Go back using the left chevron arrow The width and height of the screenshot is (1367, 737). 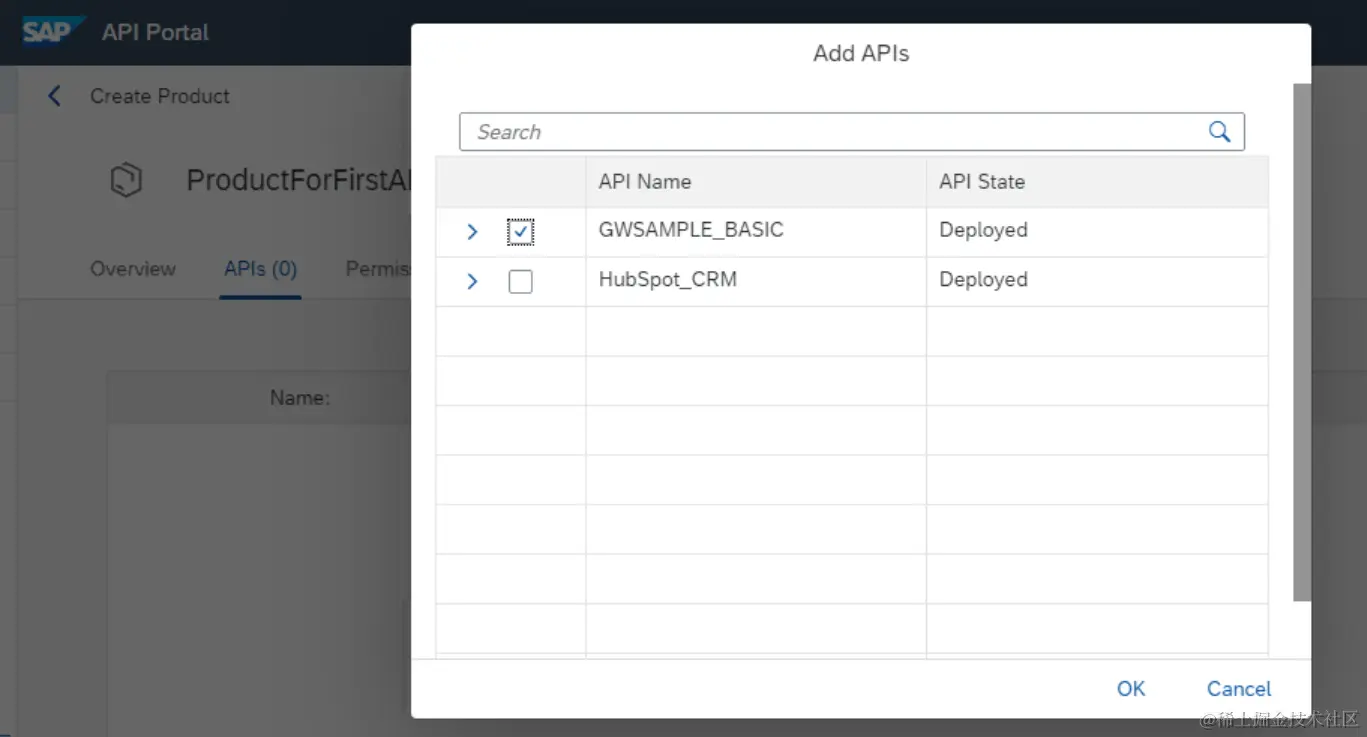55,96
